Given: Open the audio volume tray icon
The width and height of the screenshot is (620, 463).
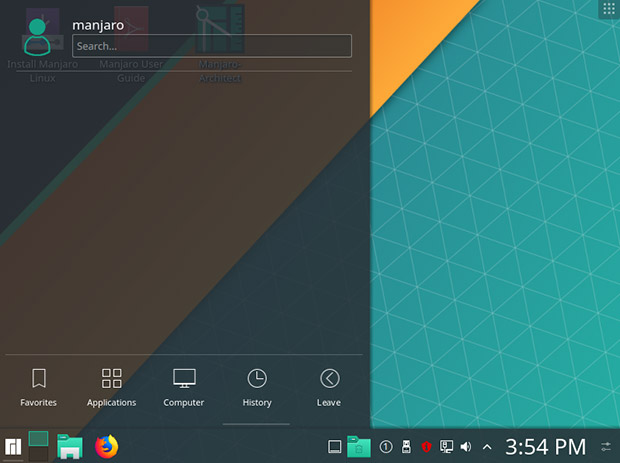Looking at the screenshot, I should tap(466, 447).
